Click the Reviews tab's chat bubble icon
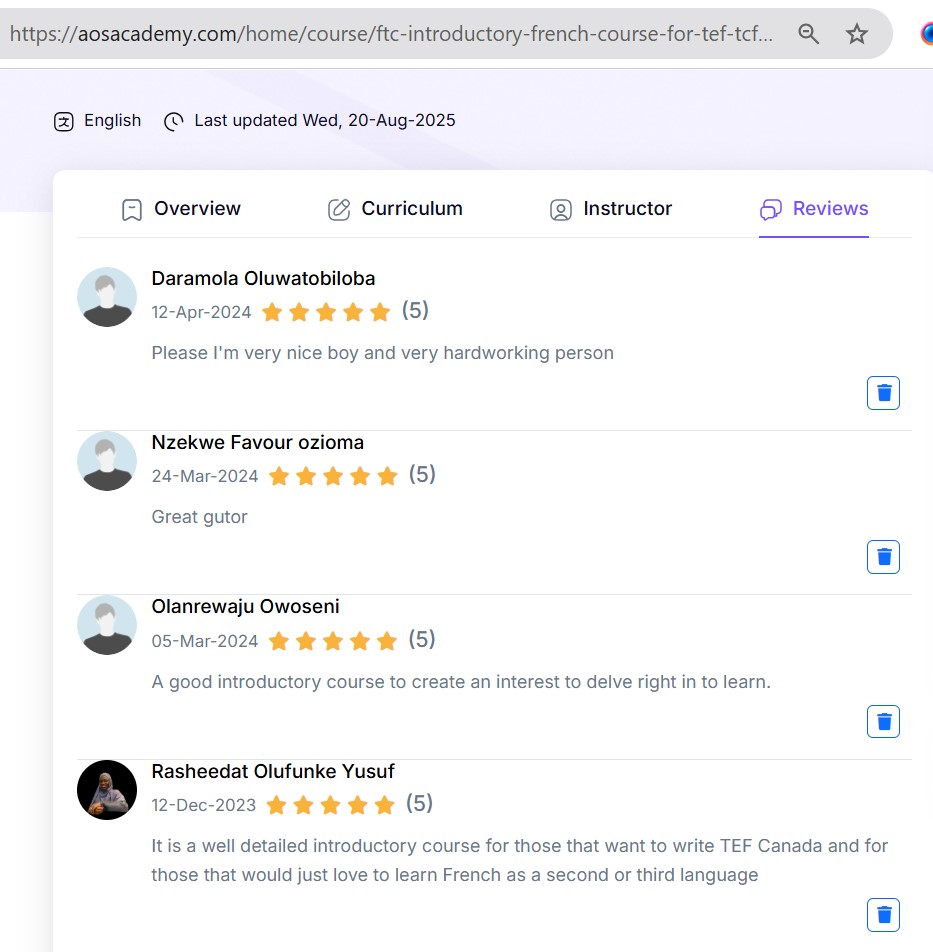The height and width of the screenshot is (952, 933). pos(771,209)
